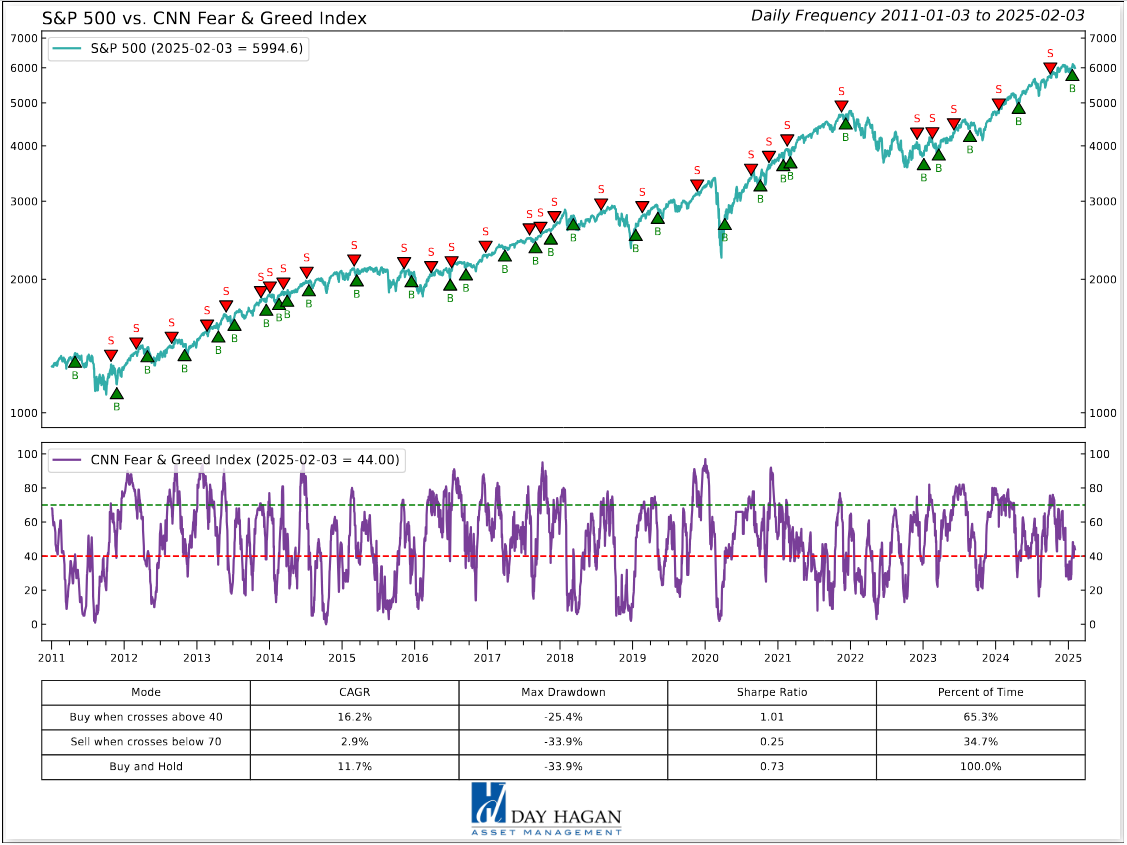Click the 2024 label on the x-axis
This screenshot has height=845, width=1127.
click(995, 657)
